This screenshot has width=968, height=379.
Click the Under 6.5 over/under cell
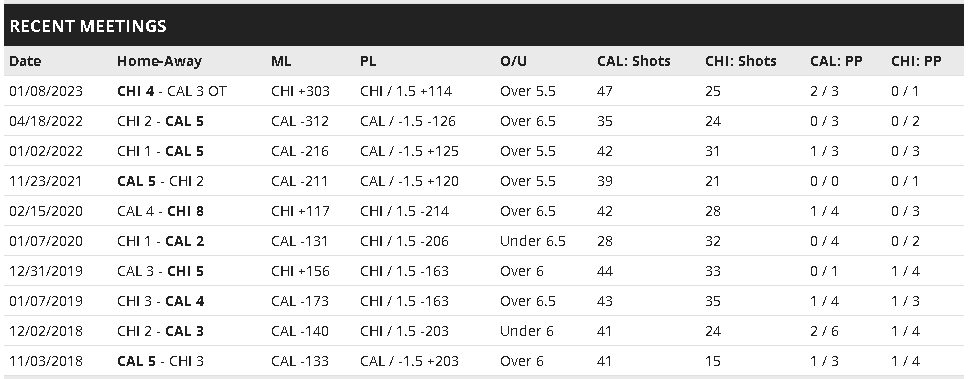click(x=533, y=241)
